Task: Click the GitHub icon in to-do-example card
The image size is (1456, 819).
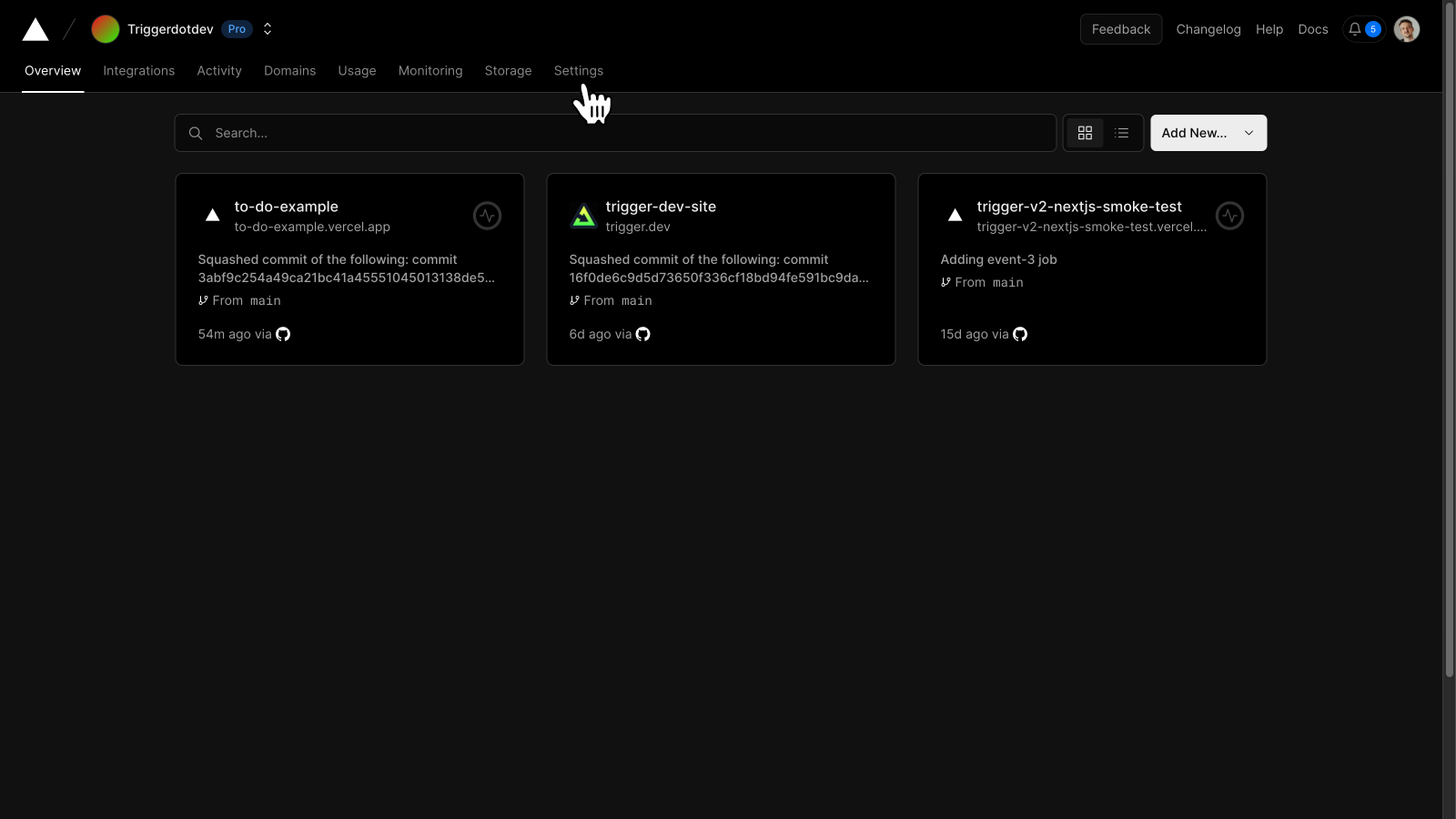Action: pyautogui.click(x=283, y=334)
